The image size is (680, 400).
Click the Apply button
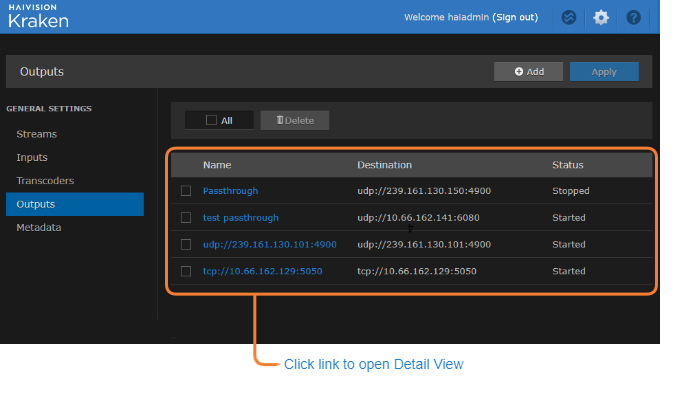[x=604, y=72]
